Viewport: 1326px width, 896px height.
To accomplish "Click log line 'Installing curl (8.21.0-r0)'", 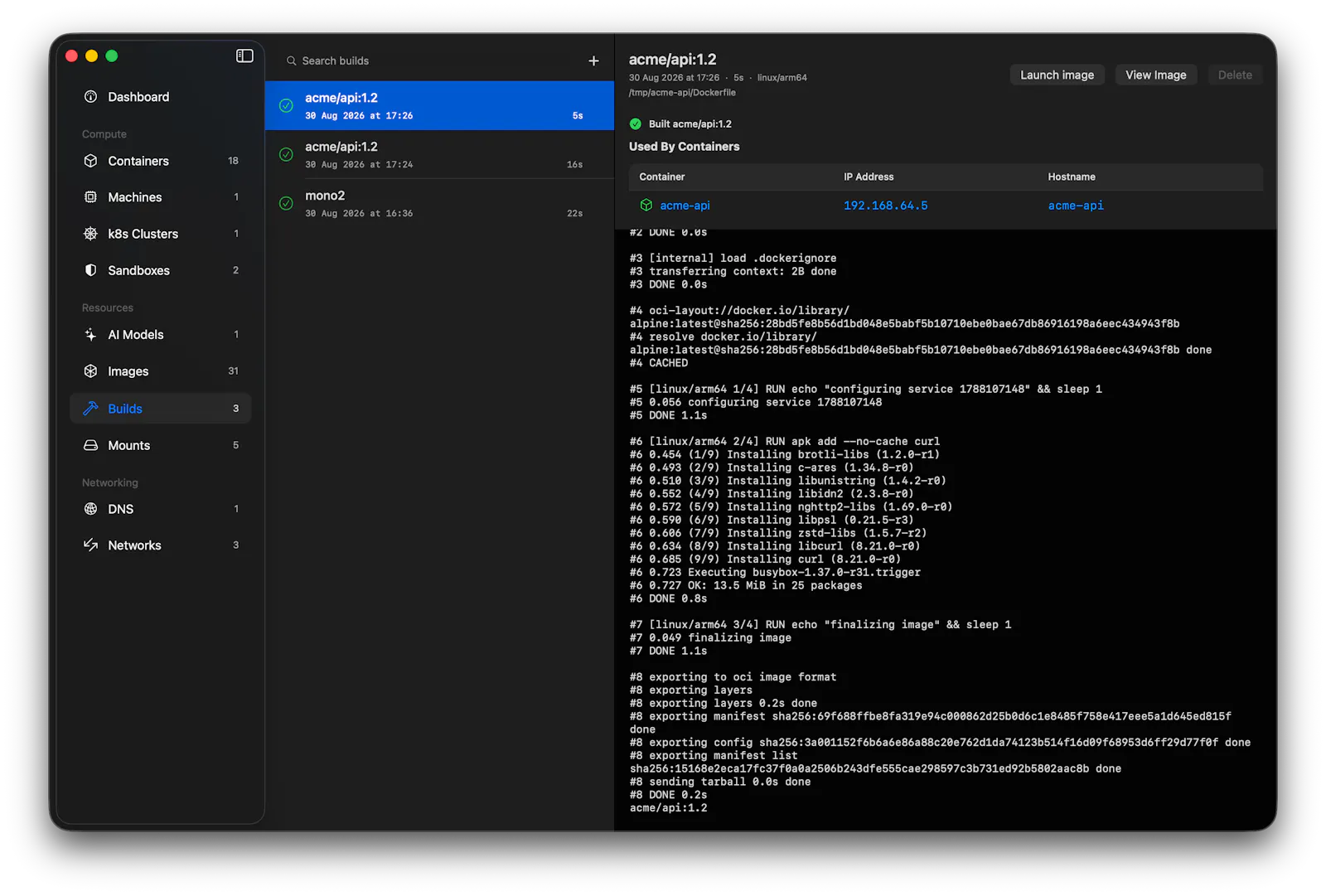I will [765, 559].
